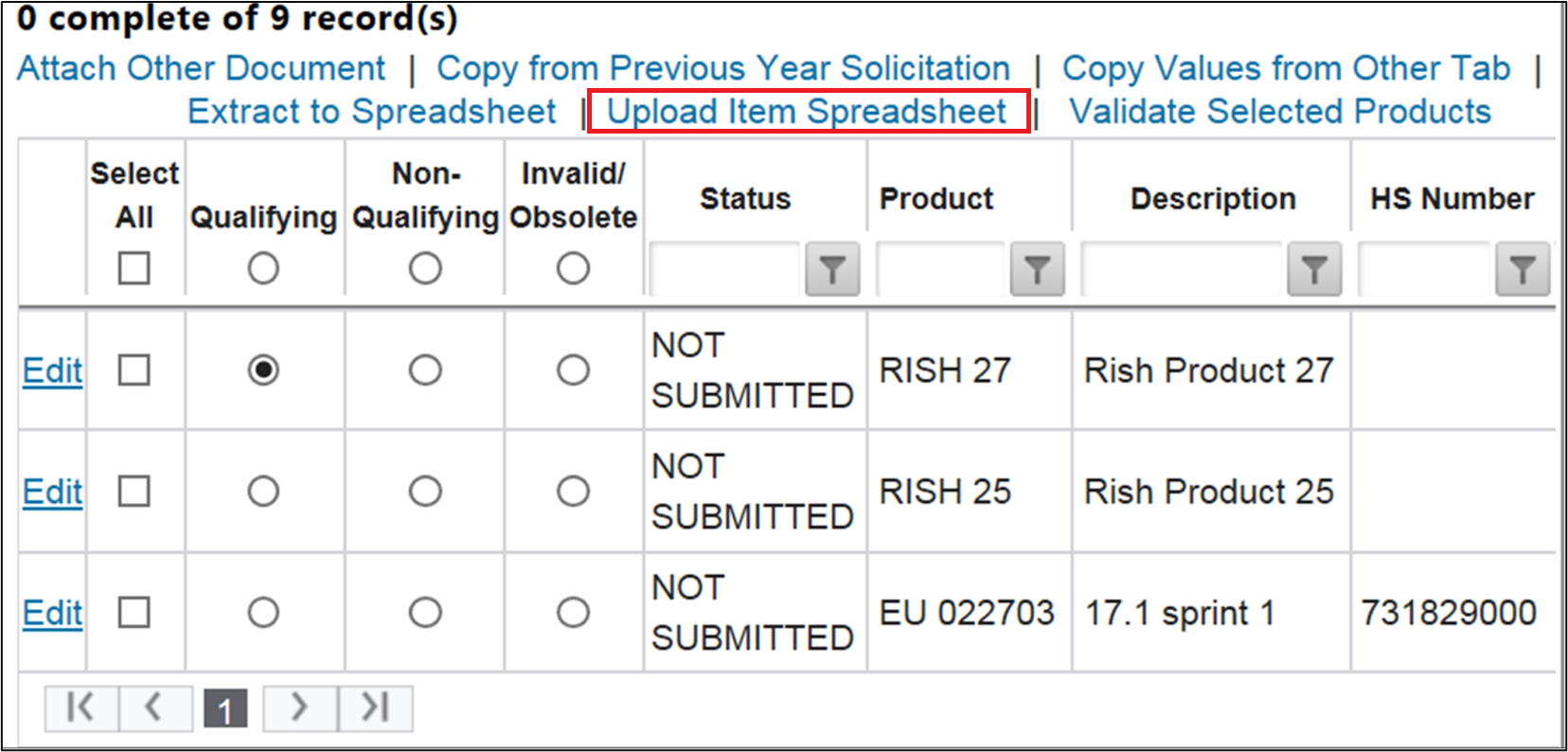
Task: Check the Select All checkbox
Action: tap(134, 268)
